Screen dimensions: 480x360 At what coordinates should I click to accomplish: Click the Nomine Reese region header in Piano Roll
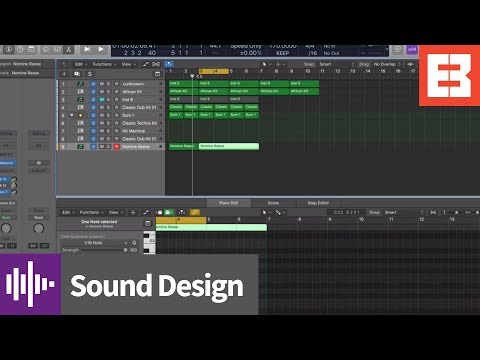point(211,227)
